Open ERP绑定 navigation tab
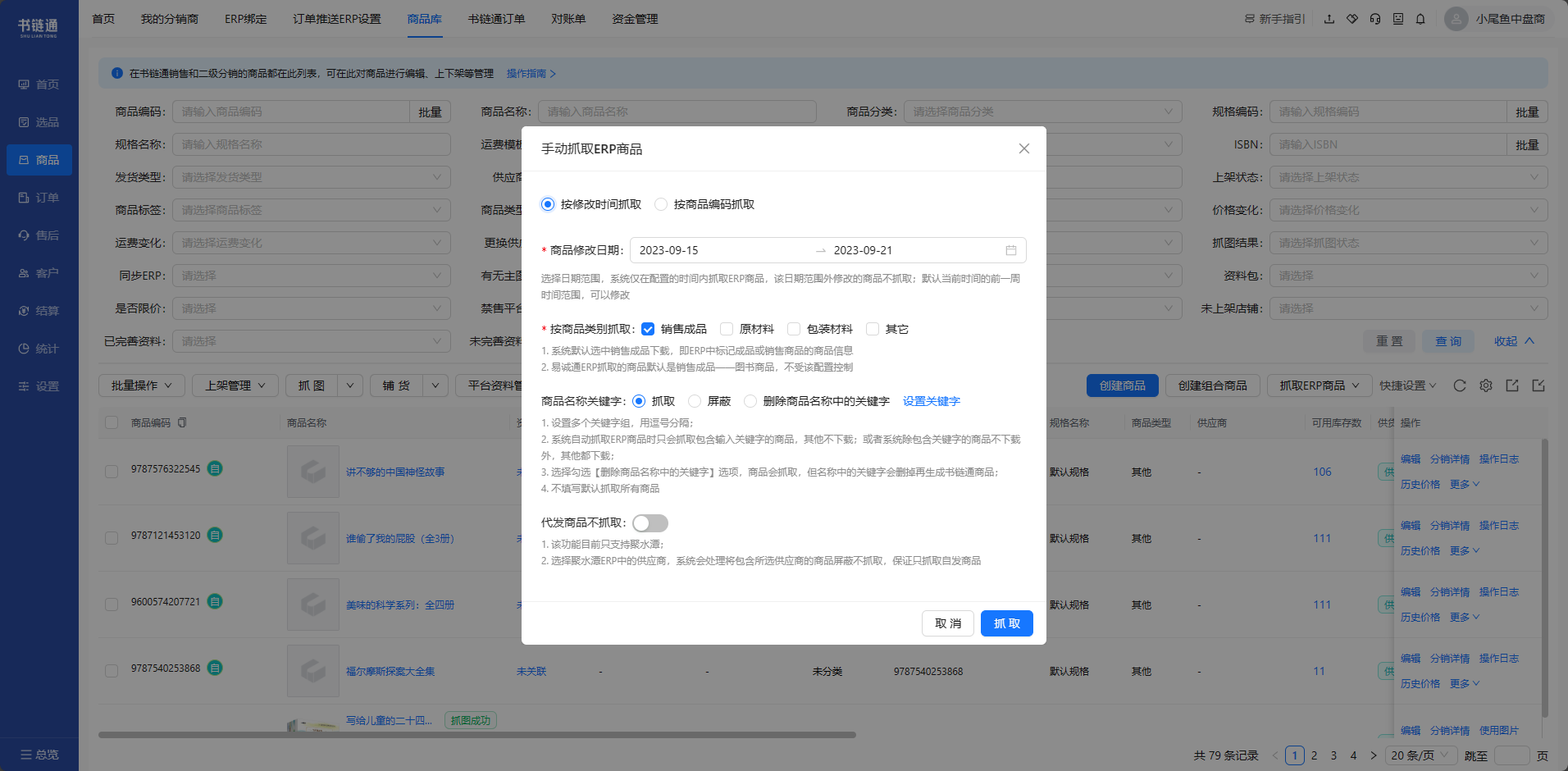The image size is (1568, 771). click(x=246, y=19)
